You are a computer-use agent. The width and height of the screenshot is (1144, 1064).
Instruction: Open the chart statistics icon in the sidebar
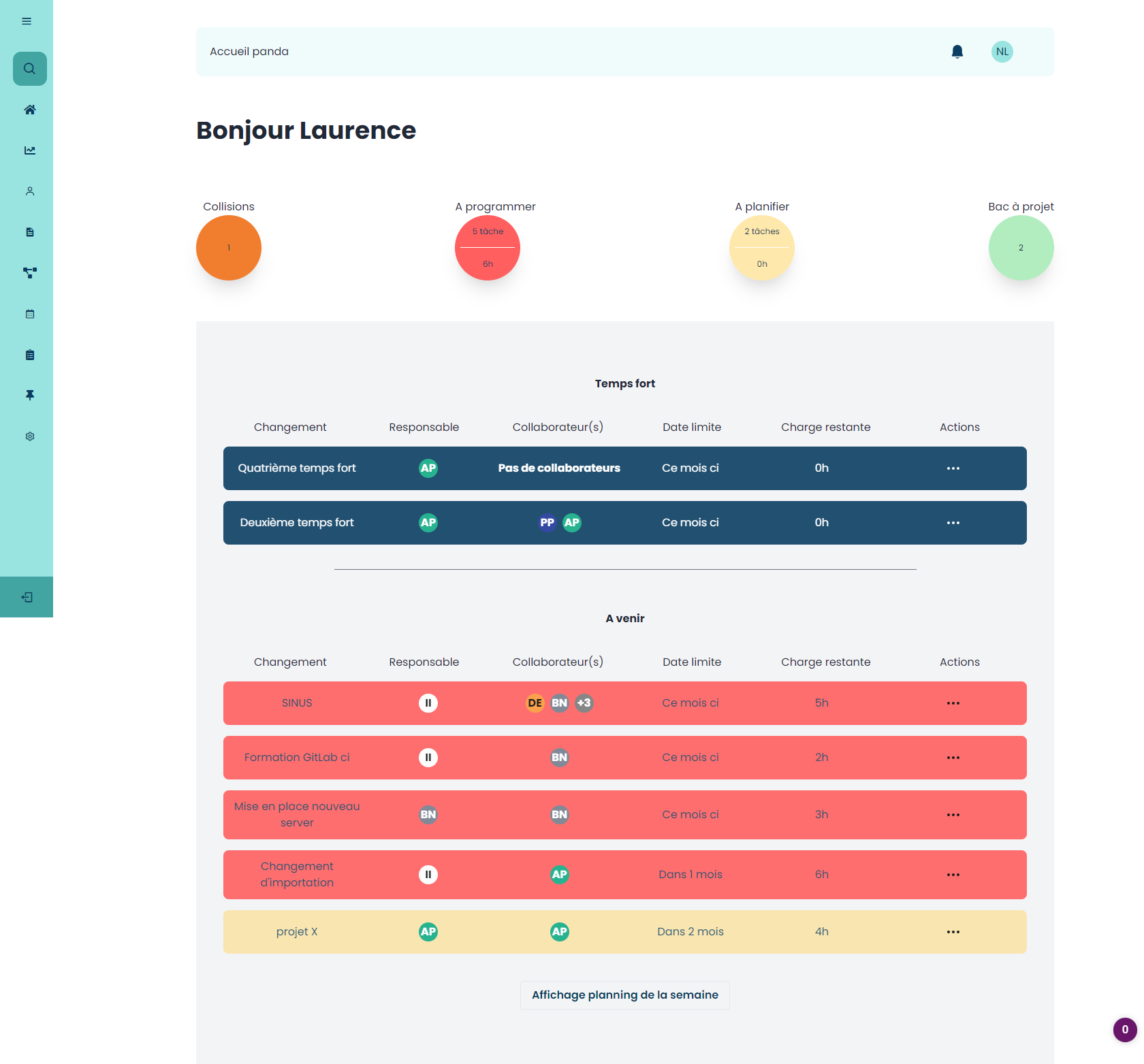[x=29, y=150]
